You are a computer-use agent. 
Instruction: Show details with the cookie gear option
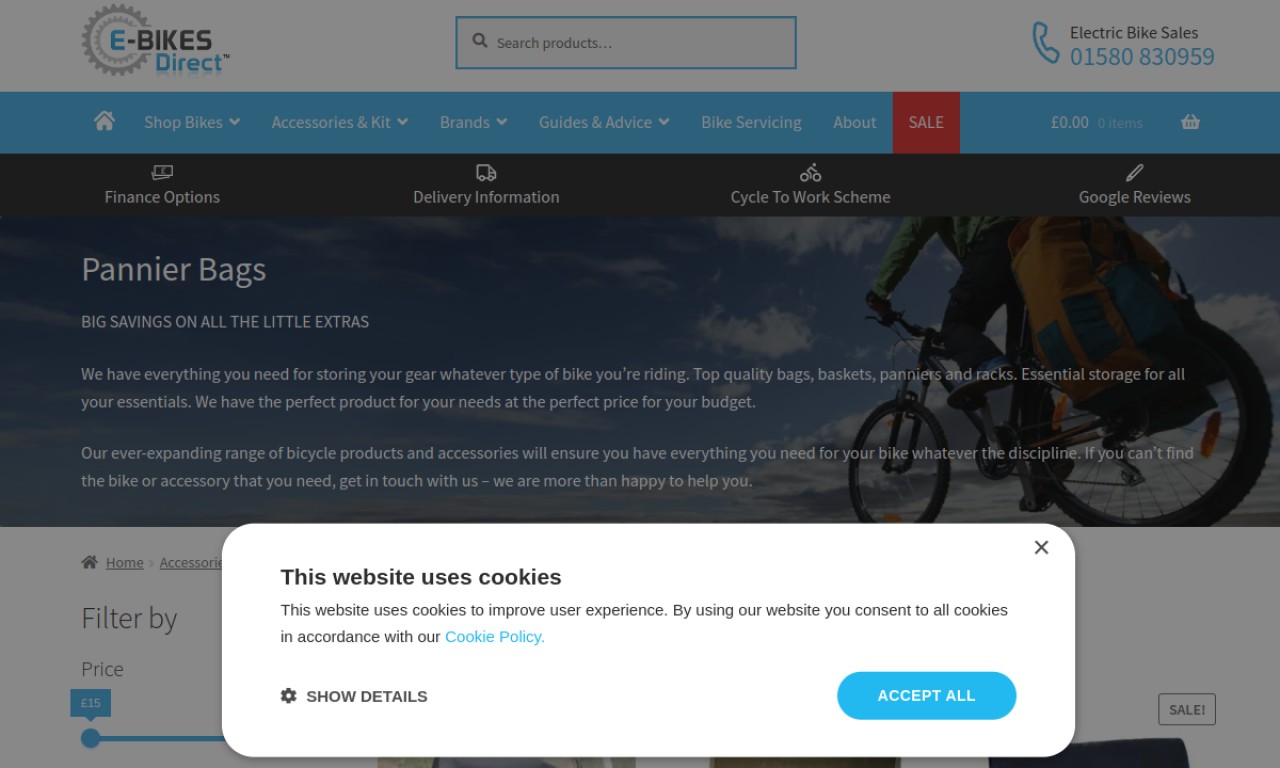pos(354,696)
